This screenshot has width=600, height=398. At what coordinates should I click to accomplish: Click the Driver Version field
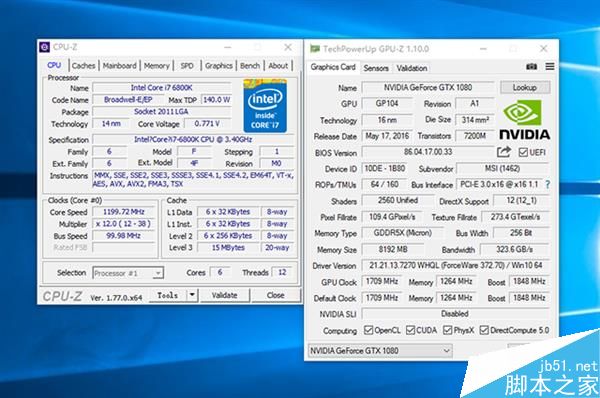(455, 265)
